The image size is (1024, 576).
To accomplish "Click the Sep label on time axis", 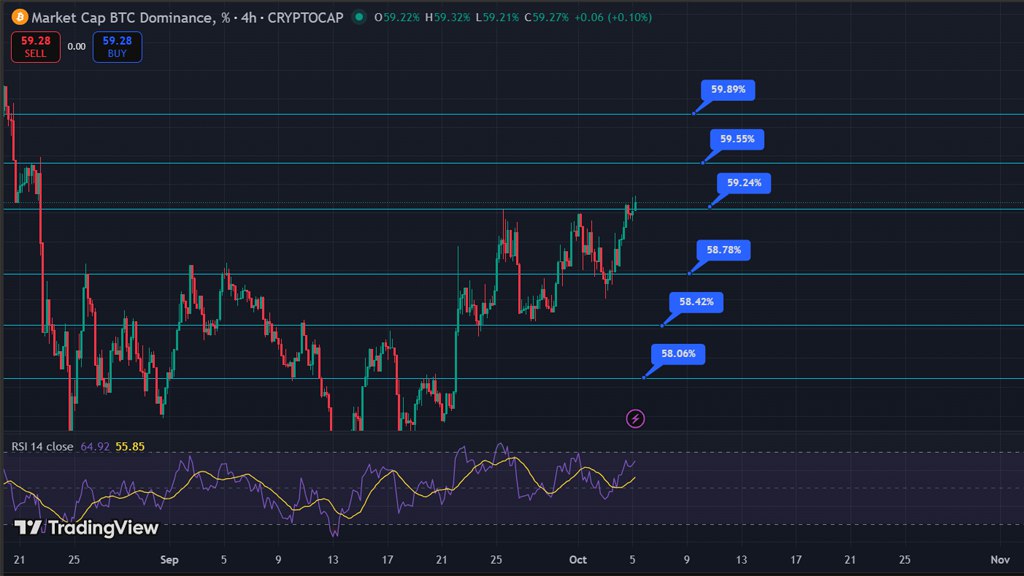I will click(169, 562).
